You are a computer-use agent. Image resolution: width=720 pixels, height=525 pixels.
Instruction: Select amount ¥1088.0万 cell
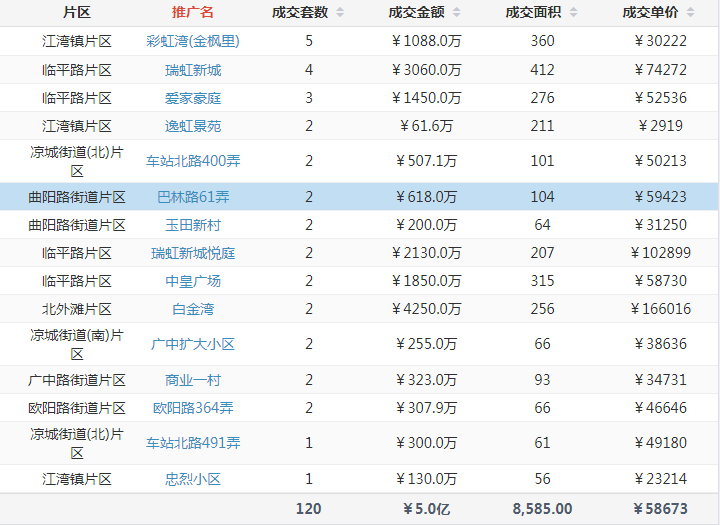pos(426,41)
